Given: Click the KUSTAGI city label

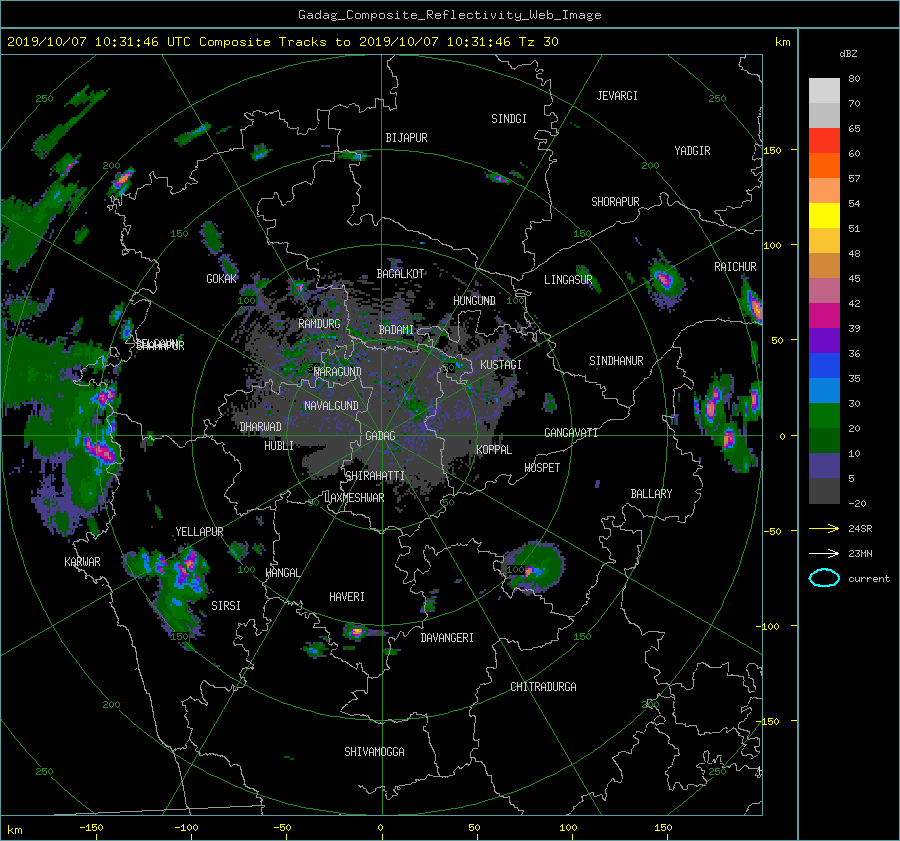Looking at the screenshot, I should pyautogui.click(x=501, y=365).
